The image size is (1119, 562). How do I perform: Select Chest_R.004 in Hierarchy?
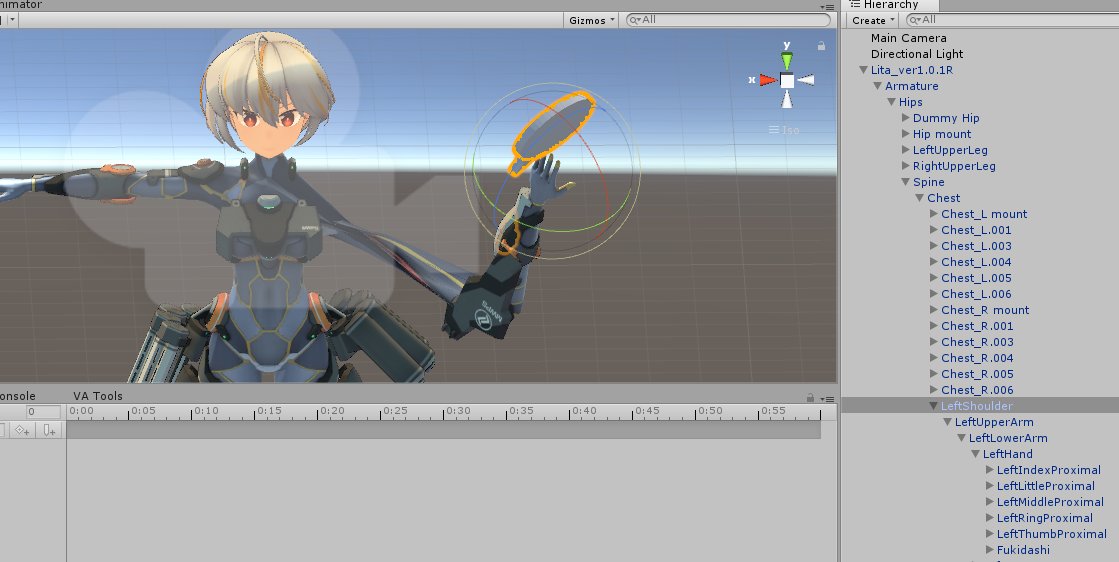click(x=977, y=358)
